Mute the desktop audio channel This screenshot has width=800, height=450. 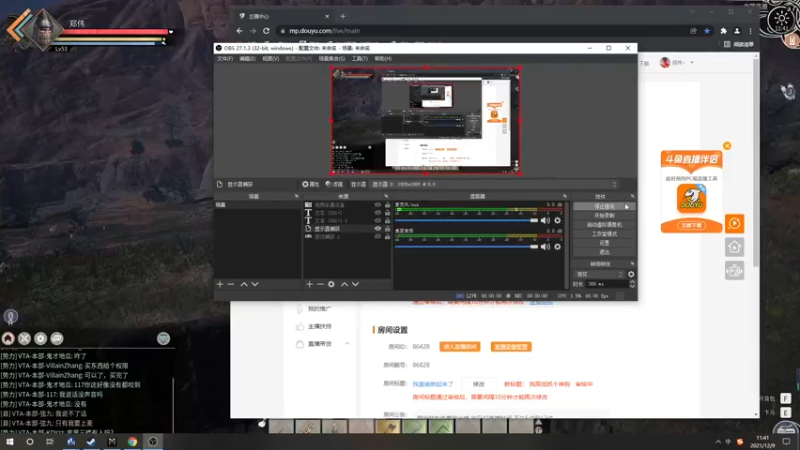click(545, 246)
